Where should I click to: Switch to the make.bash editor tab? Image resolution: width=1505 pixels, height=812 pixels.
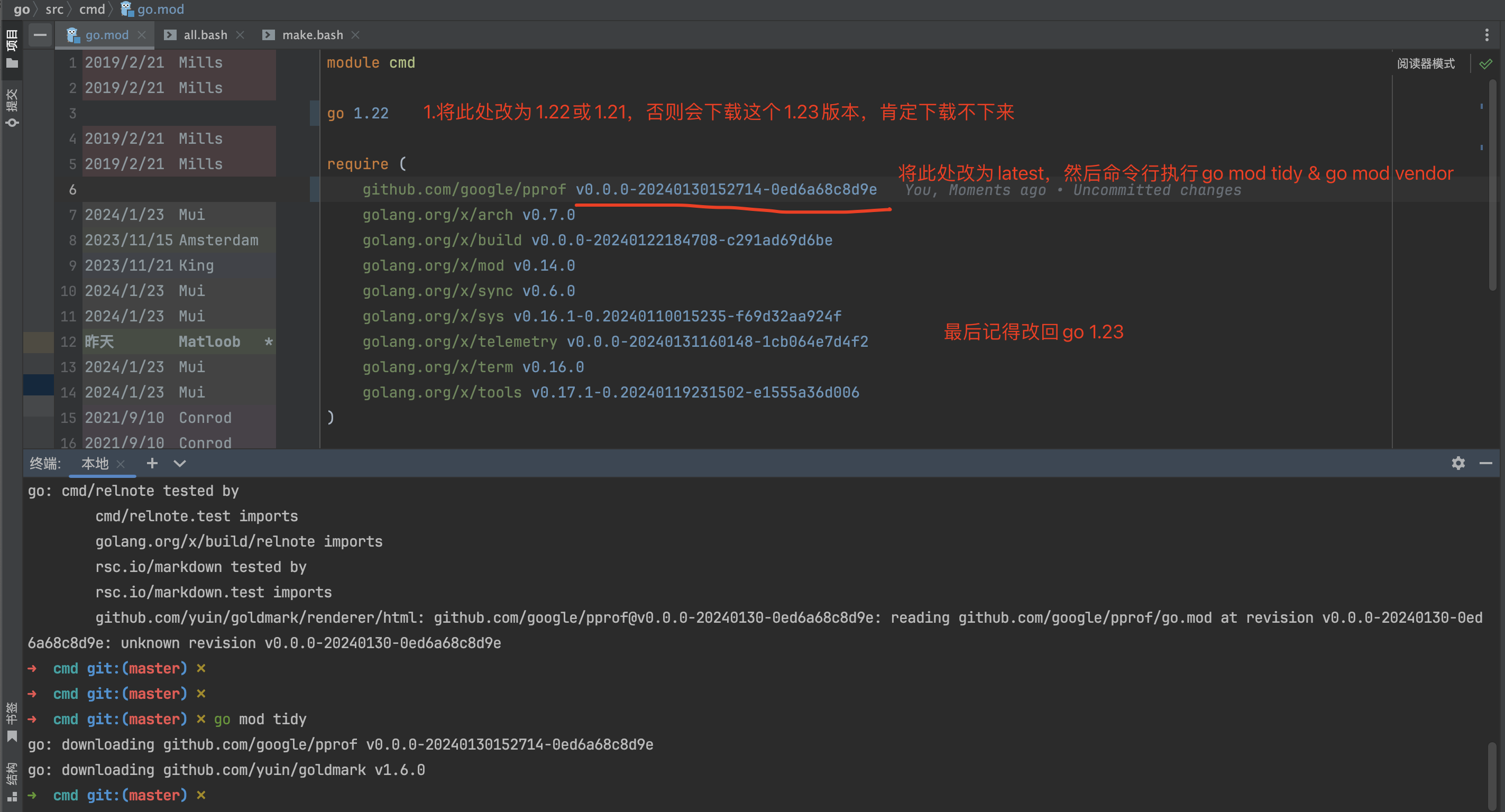click(x=312, y=35)
